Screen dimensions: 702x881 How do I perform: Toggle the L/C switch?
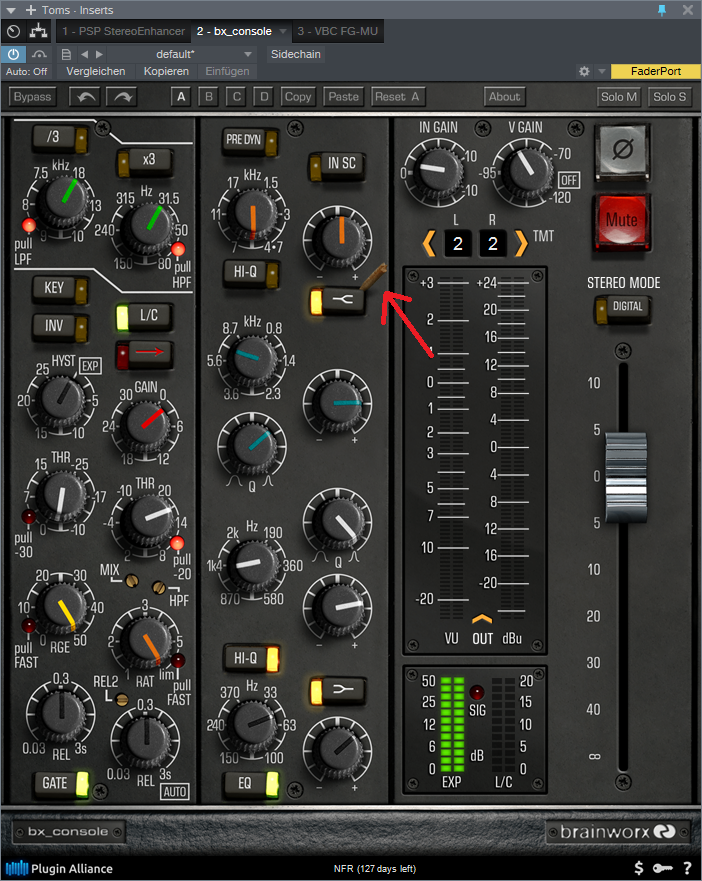point(144,316)
